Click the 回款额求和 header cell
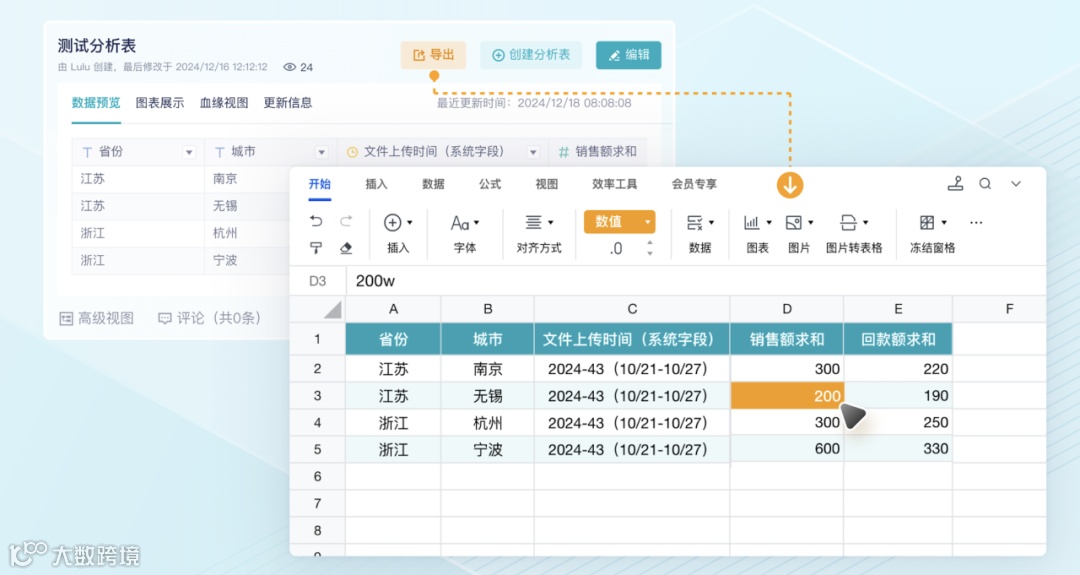Image resolution: width=1080 pixels, height=575 pixels. [x=898, y=339]
